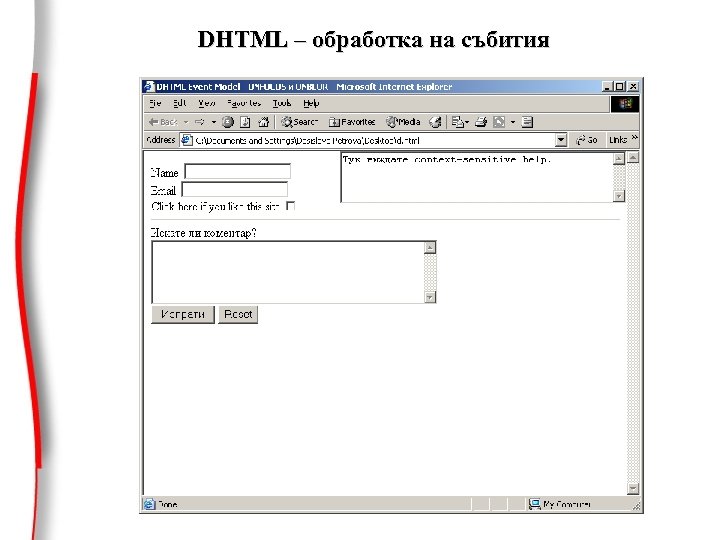Expand the Links bar chevron

click(x=635, y=137)
